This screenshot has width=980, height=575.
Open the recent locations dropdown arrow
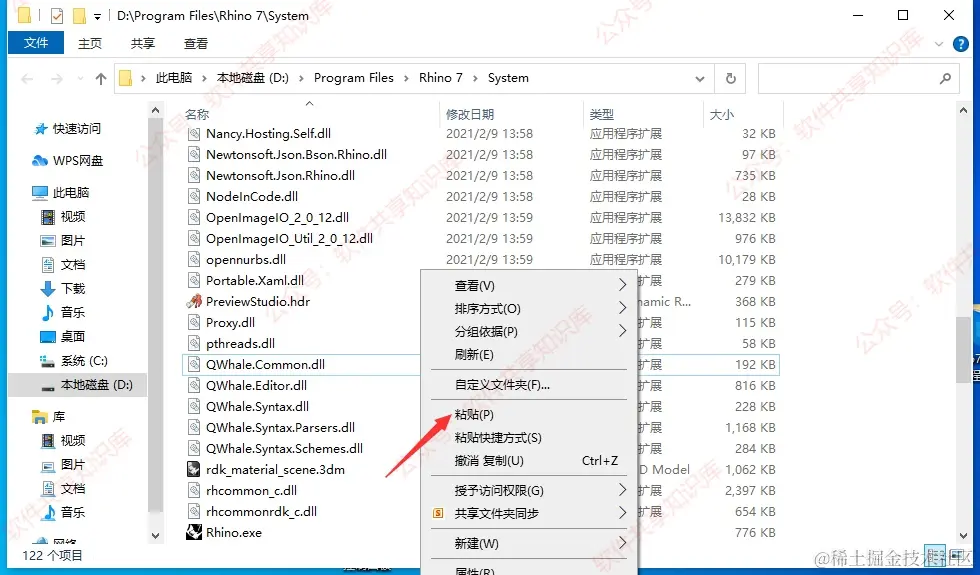point(80,79)
